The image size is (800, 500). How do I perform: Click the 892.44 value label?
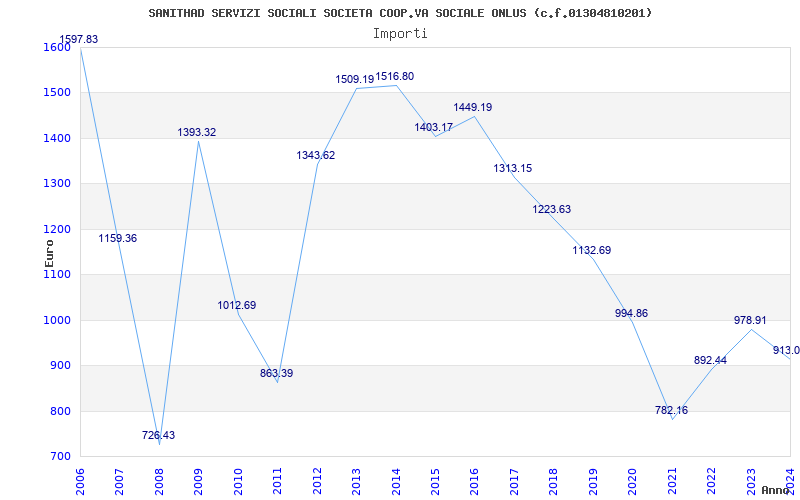[710, 360]
